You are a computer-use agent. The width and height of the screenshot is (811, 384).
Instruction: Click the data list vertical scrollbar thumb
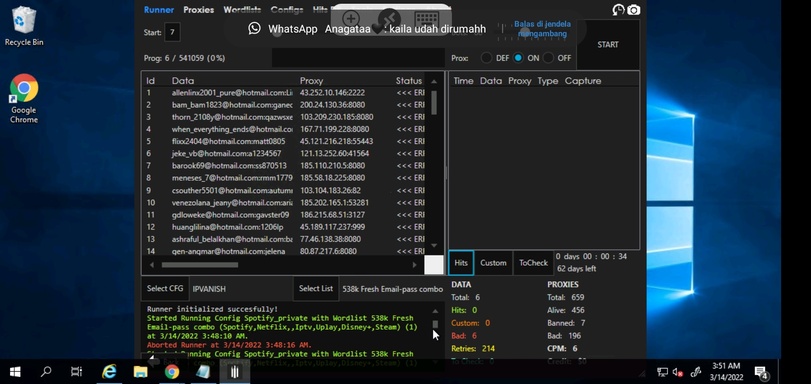click(x=434, y=102)
